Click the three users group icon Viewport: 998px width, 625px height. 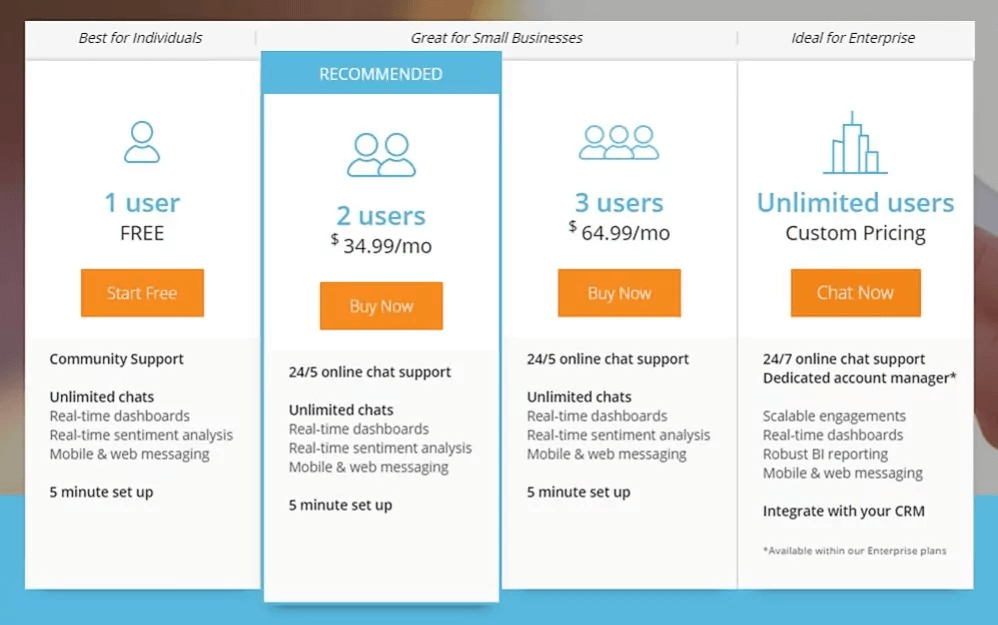619,142
